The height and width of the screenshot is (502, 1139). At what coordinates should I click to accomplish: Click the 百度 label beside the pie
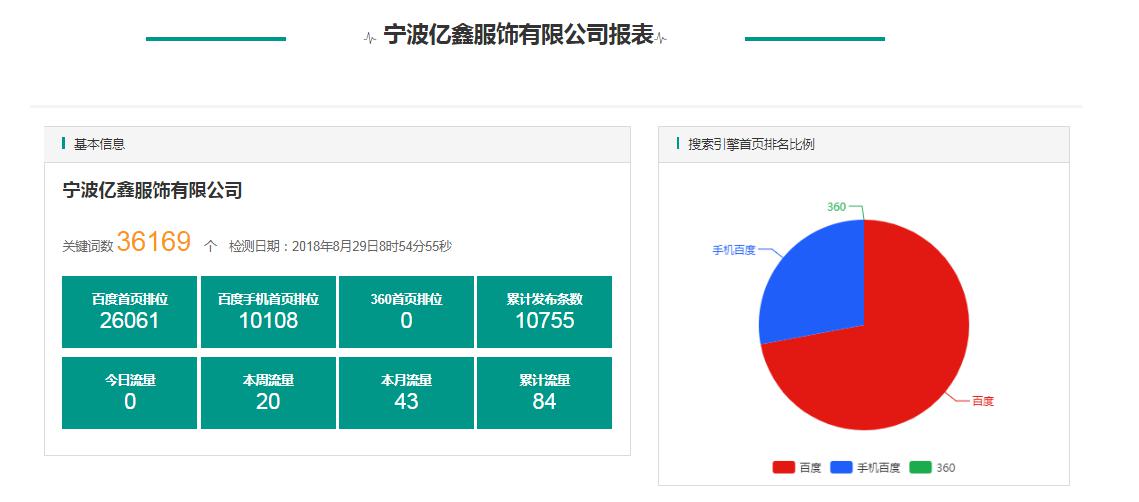982,401
